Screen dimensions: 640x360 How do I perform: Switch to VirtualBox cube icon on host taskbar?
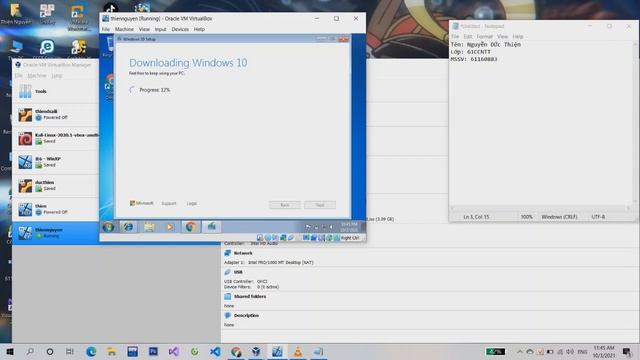pyautogui.click(x=256, y=351)
